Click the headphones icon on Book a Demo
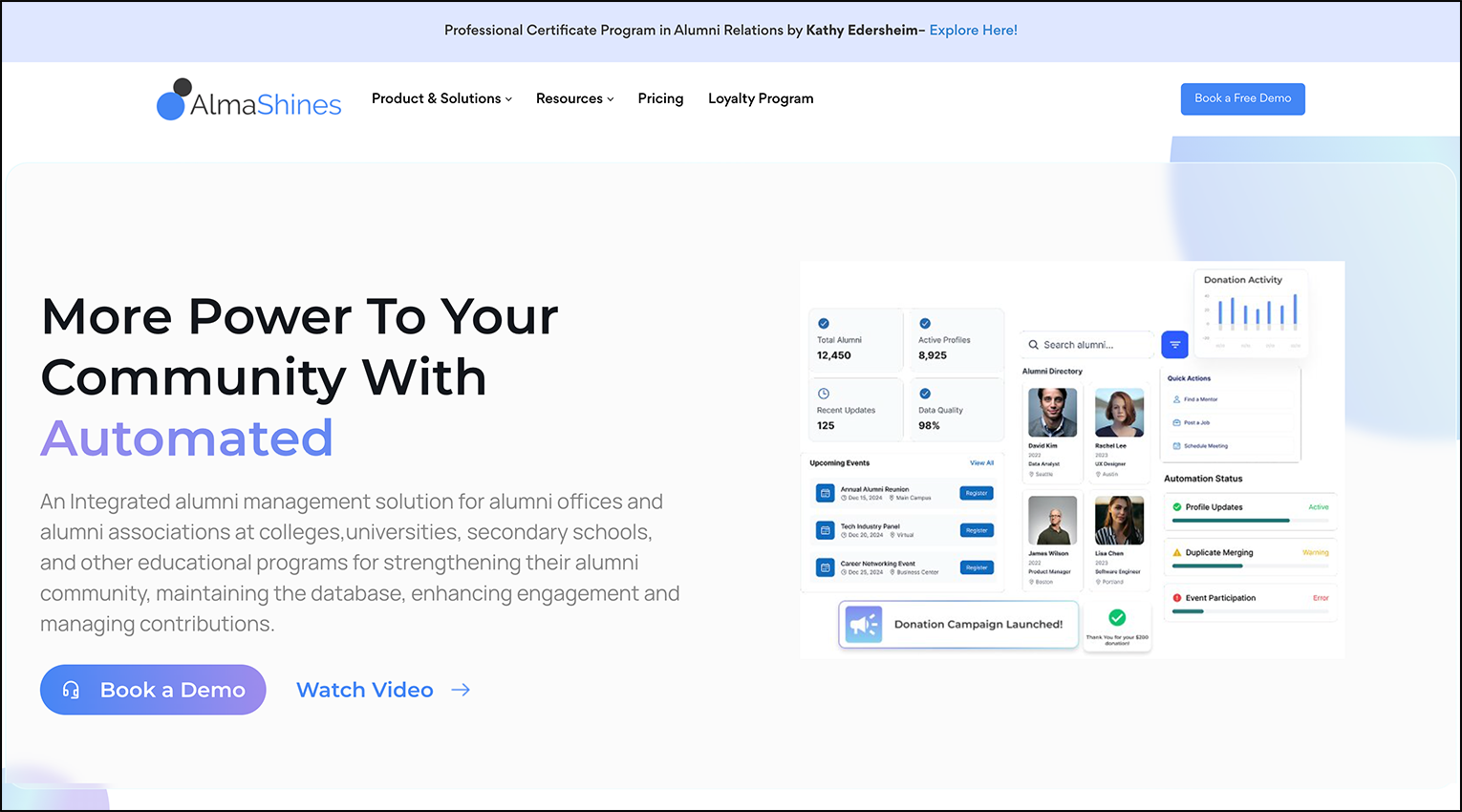Image resolution: width=1462 pixels, height=812 pixels. (71, 689)
